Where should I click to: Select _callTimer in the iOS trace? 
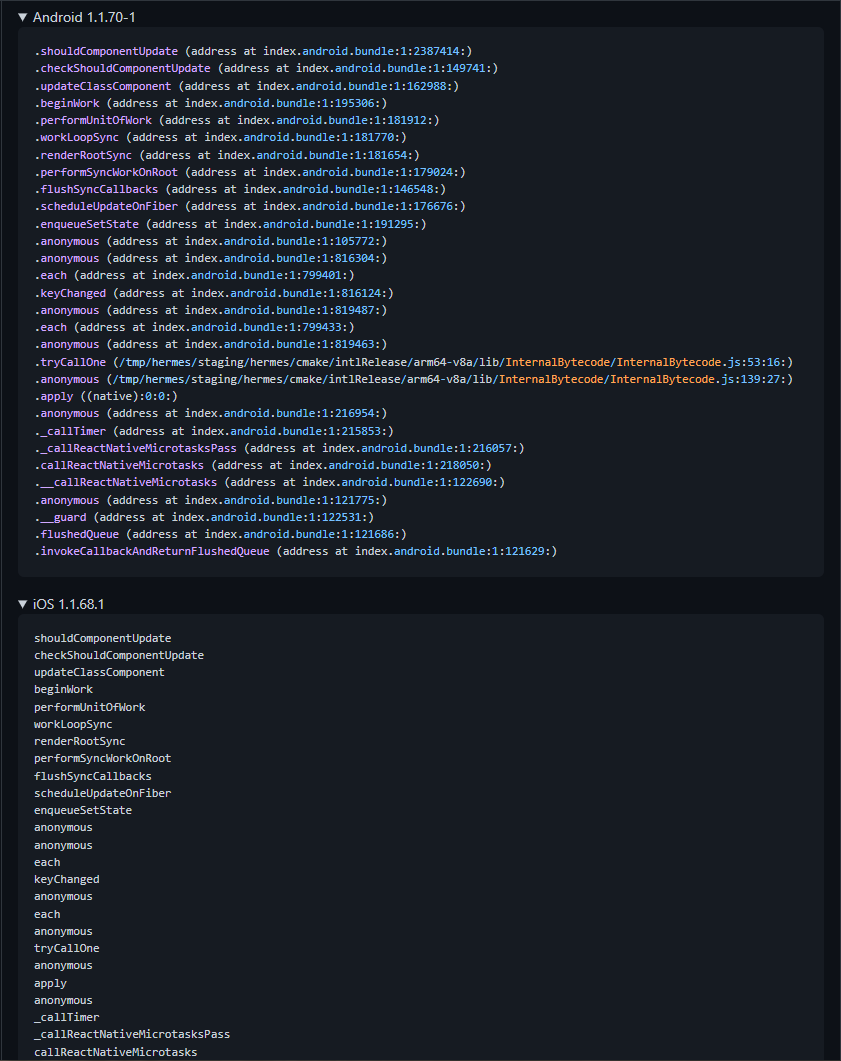coord(67,1017)
